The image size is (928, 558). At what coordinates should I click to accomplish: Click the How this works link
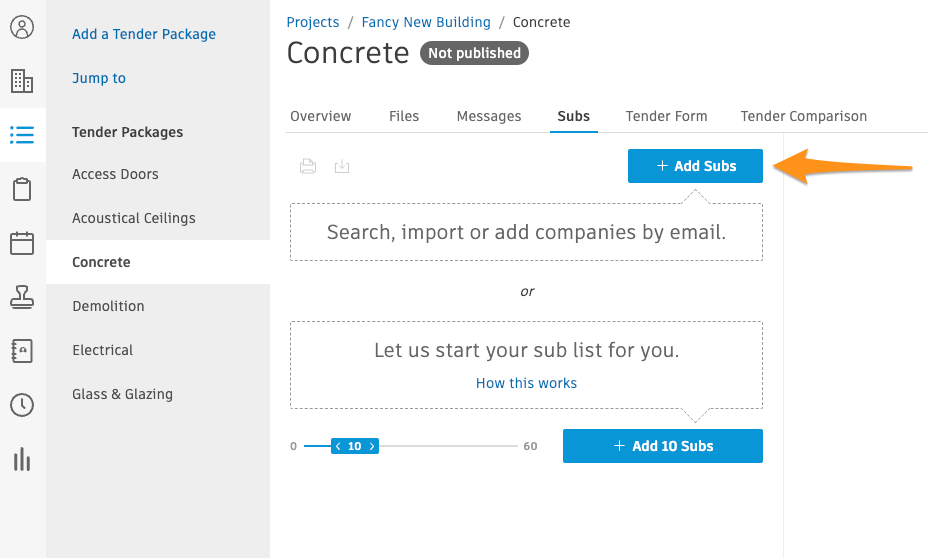pyautogui.click(x=526, y=383)
